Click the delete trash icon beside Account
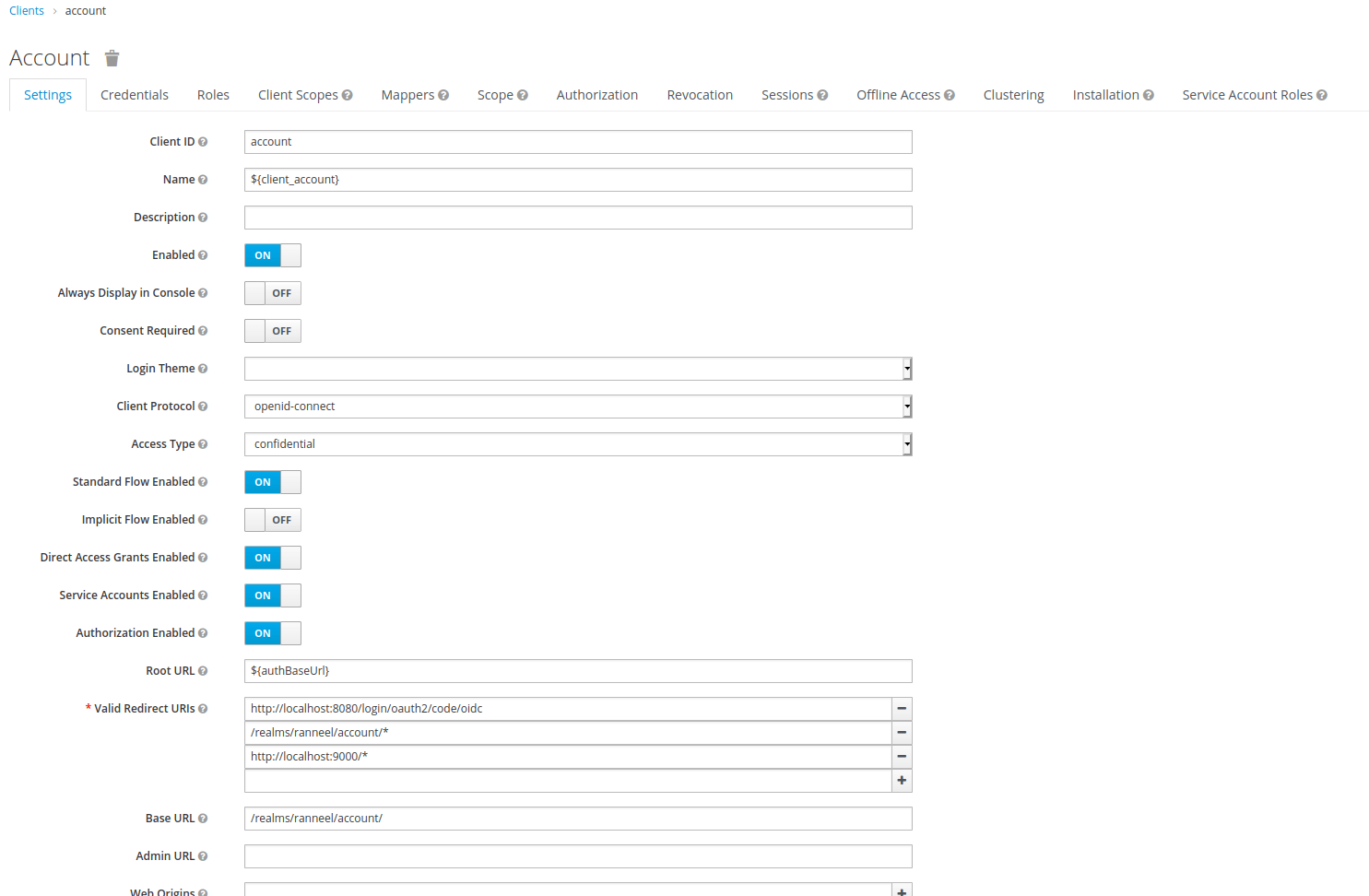Viewport: 1369px width, 896px height. pyautogui.click(x=112, y=57)
